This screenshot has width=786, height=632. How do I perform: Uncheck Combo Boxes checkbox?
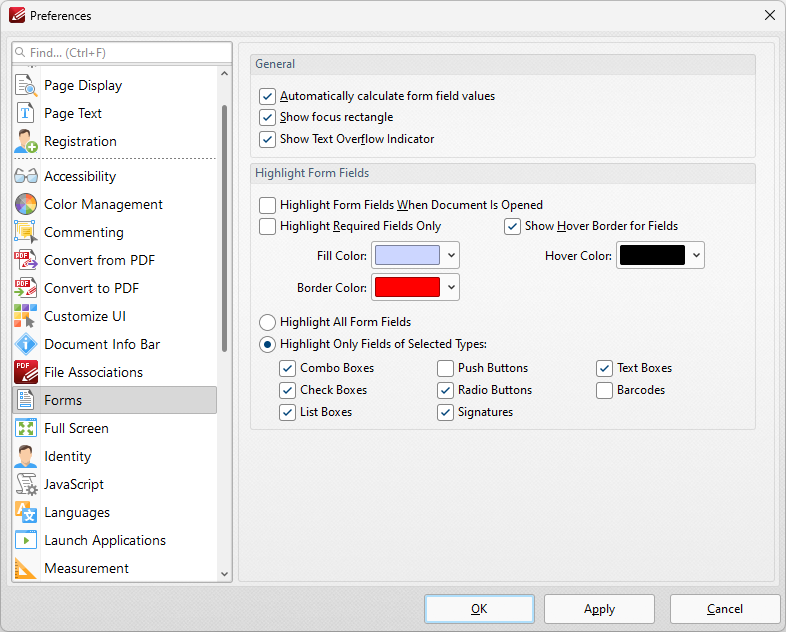(x=287, y=368)
